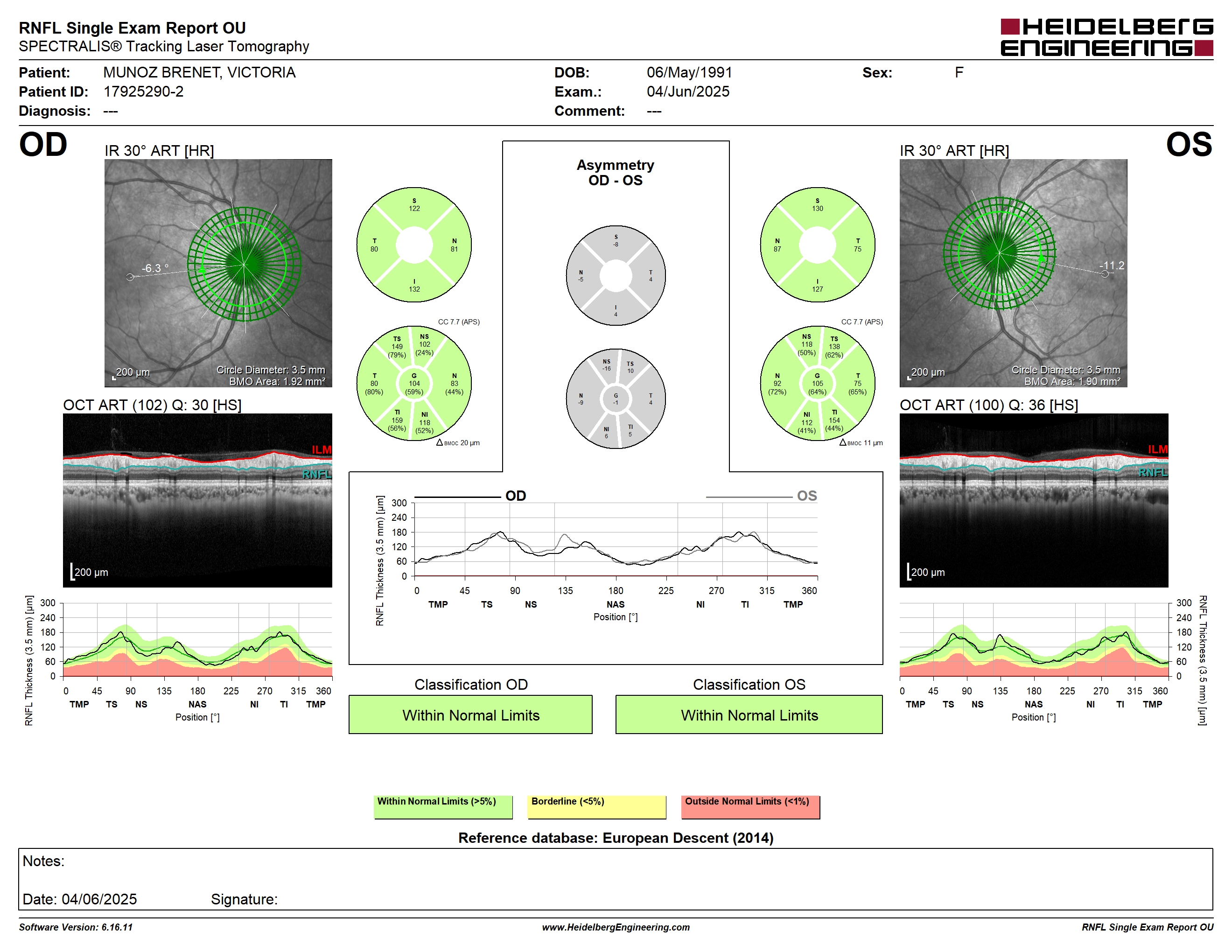Screen dimensions: 1232x952
Task: Click the Reference database European Descent (2014) text
Action: pos(616,838)
